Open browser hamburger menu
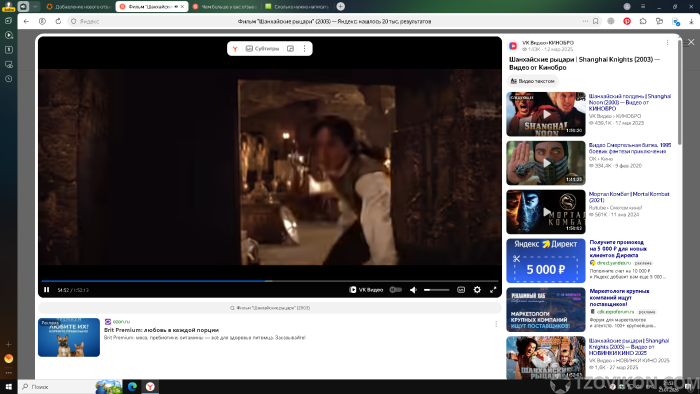The width and height of the screenshot is (700, 394). (x=643, y=6)
